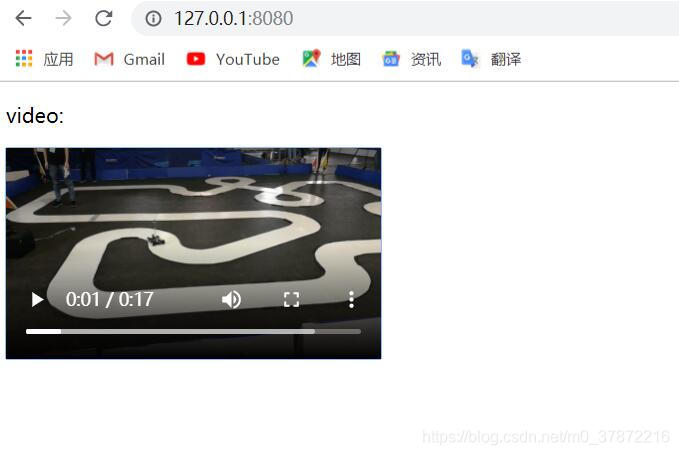679x455 pixels.
Task: Click the address bar URL 127.0.0.1:8080
Action: 233,18
